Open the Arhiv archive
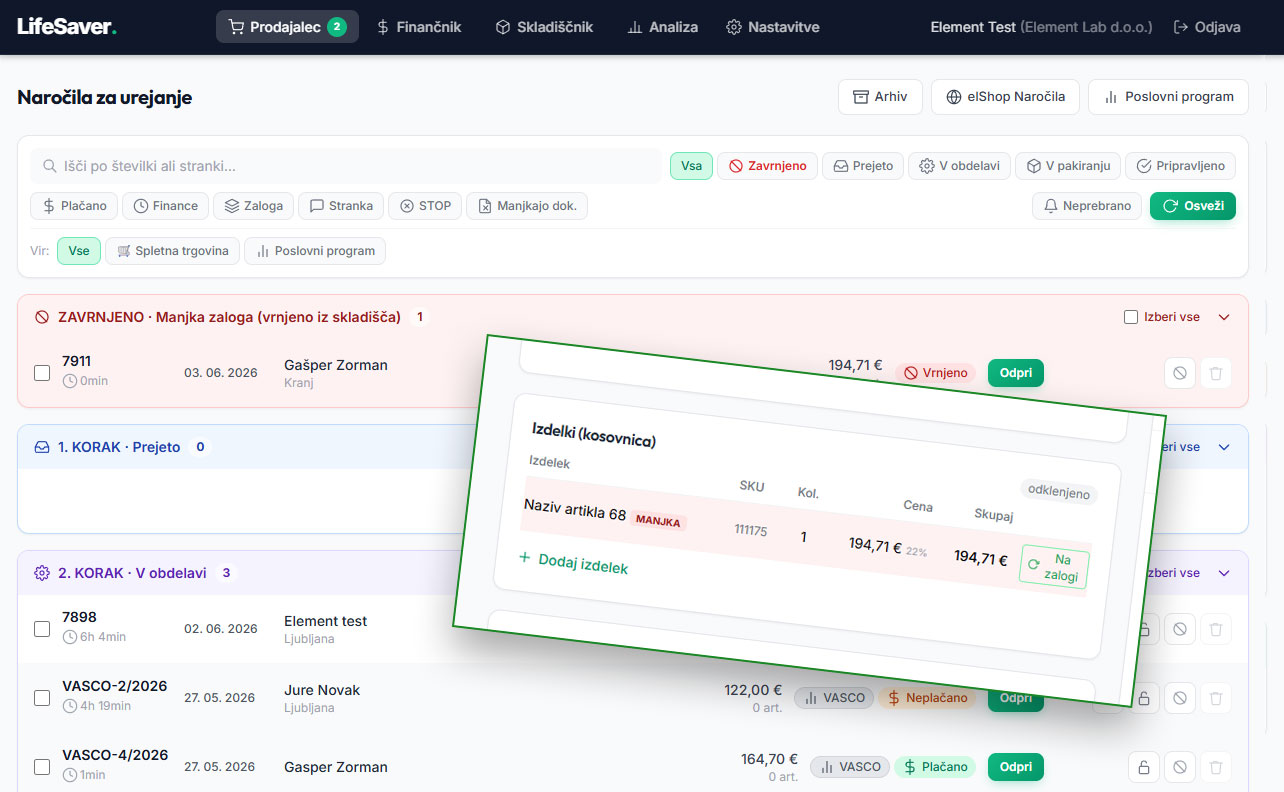Viewport: 1284px width, 792px height. [879, 97]
